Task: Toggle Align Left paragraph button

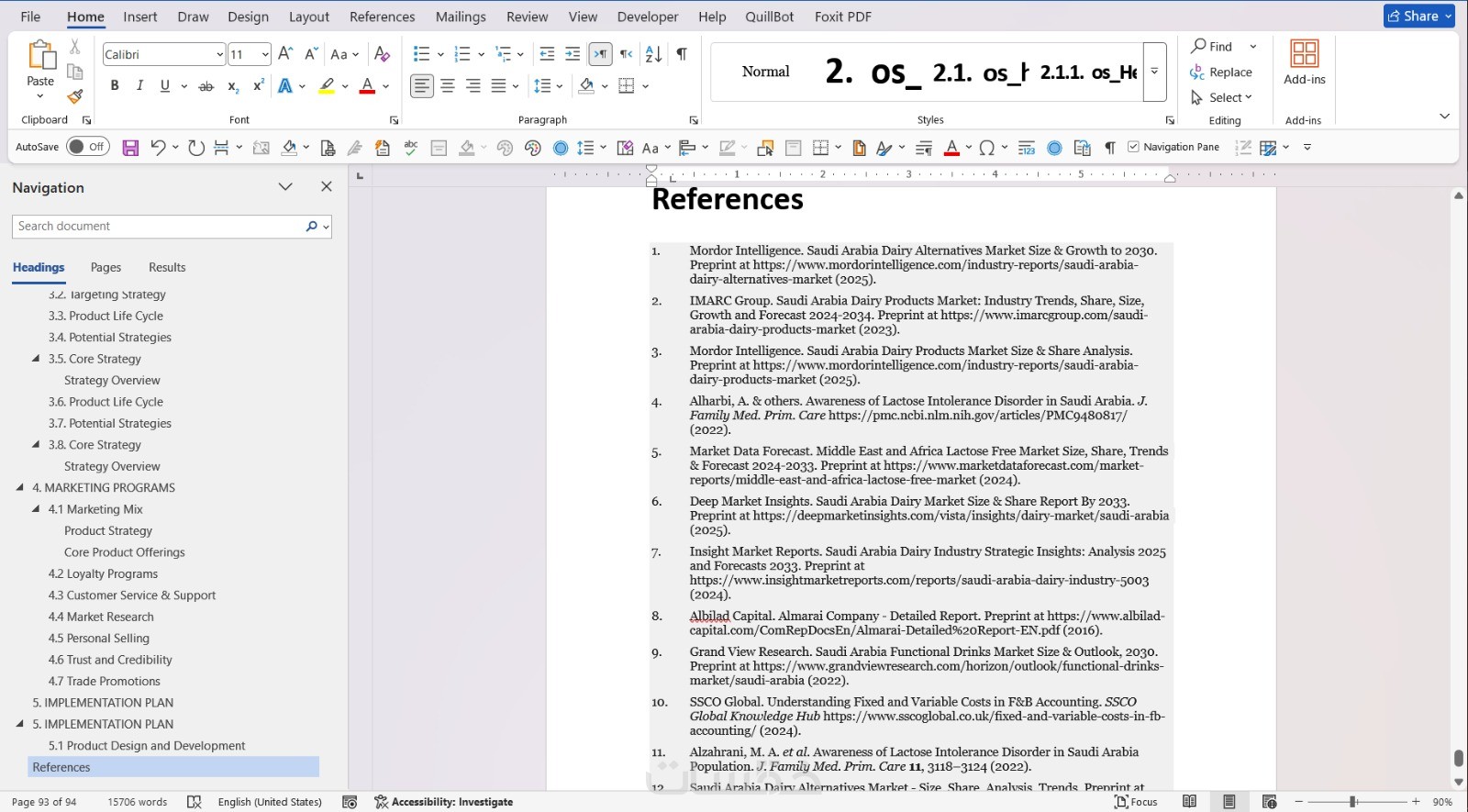Action: (x=422, y=86)
